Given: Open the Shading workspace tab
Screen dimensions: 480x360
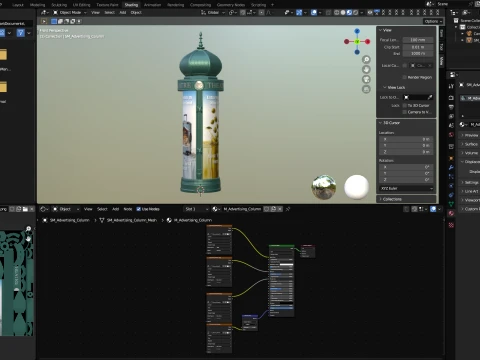Looking at the screenshot, I should 131,5.
